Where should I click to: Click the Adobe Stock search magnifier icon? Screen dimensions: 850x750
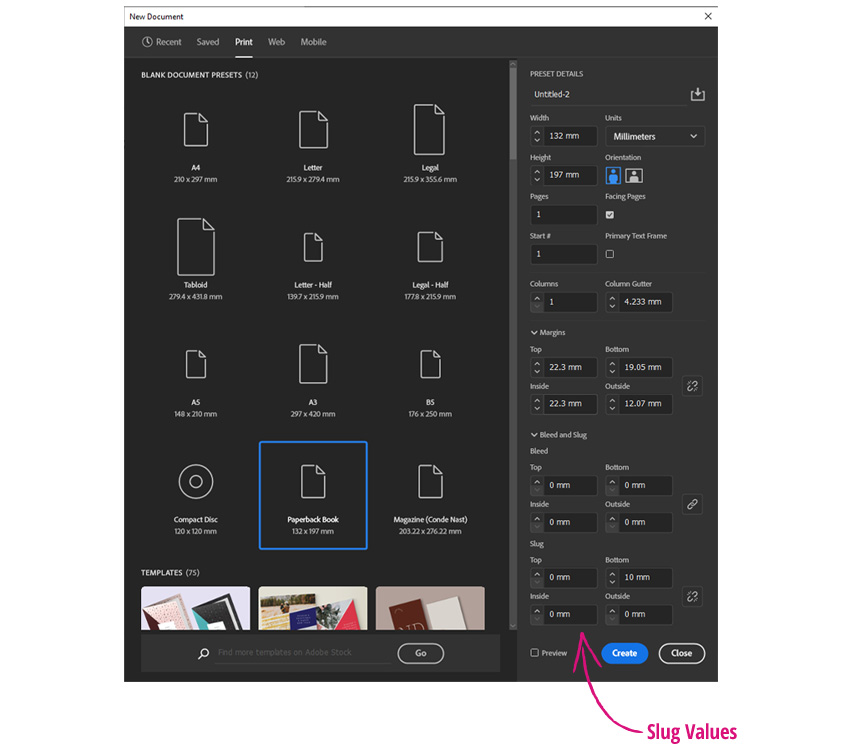coord(203,654)
